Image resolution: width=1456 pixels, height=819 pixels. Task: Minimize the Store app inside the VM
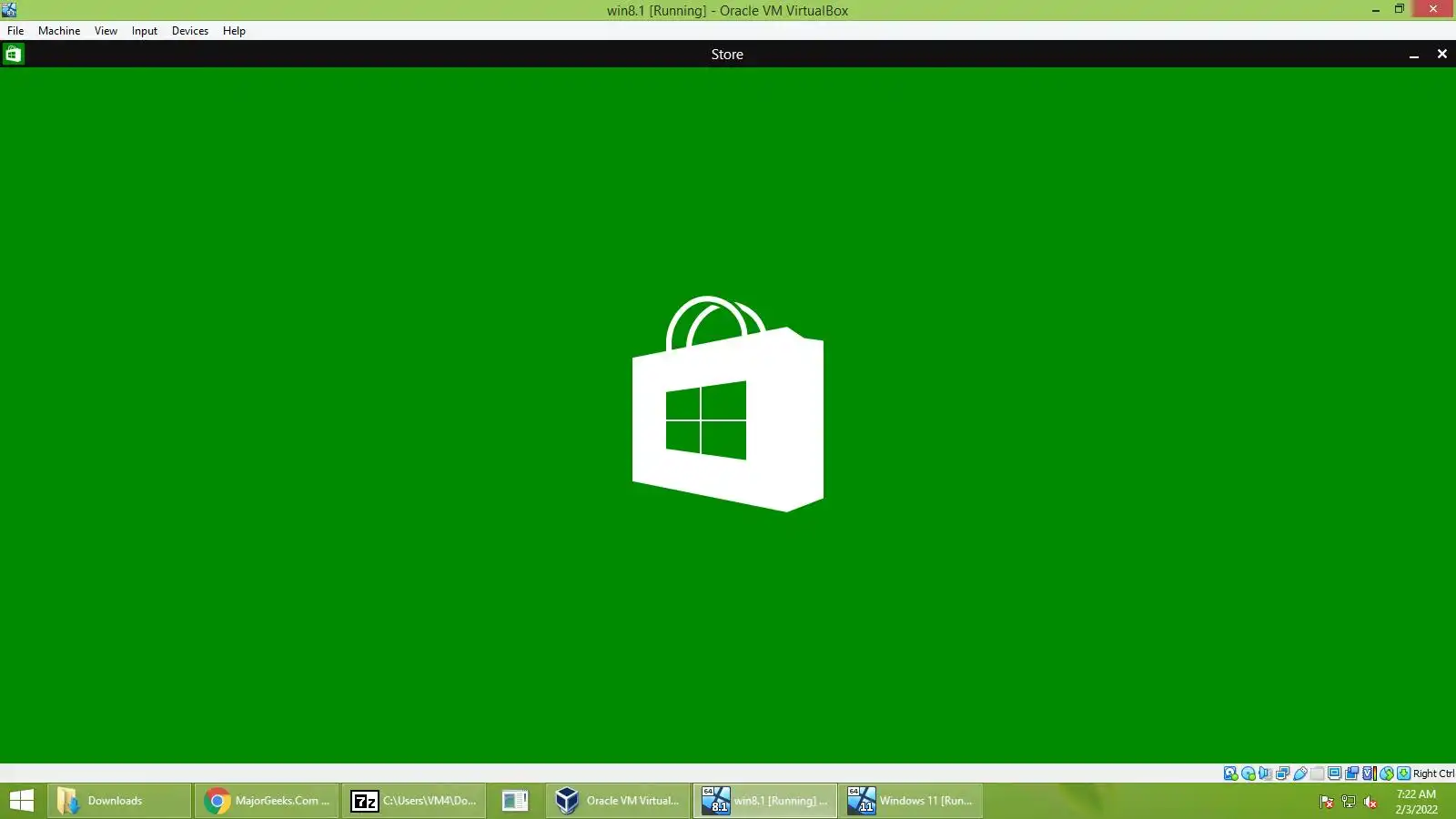[1414, 55]
